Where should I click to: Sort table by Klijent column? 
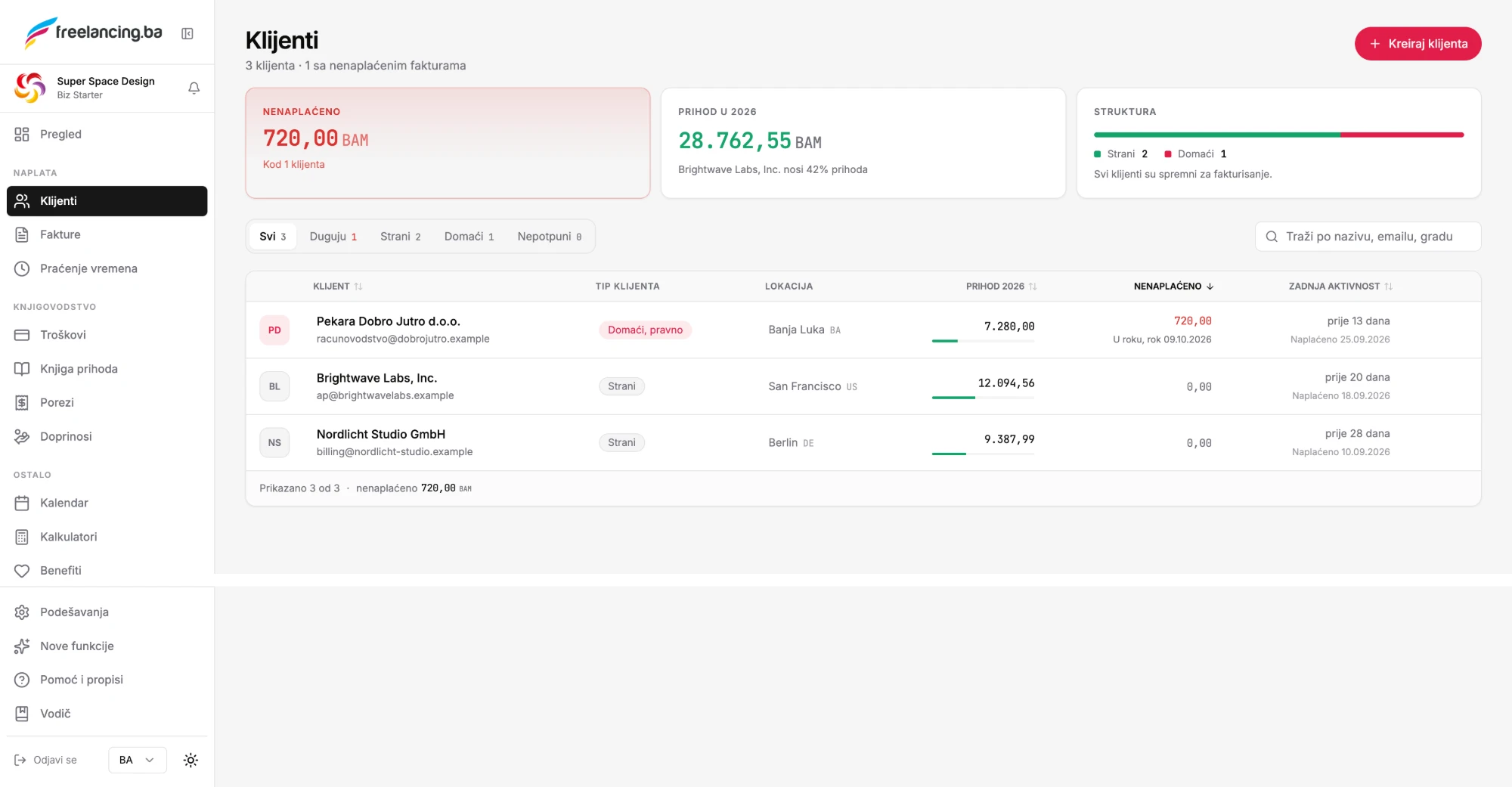coord(338,287)
